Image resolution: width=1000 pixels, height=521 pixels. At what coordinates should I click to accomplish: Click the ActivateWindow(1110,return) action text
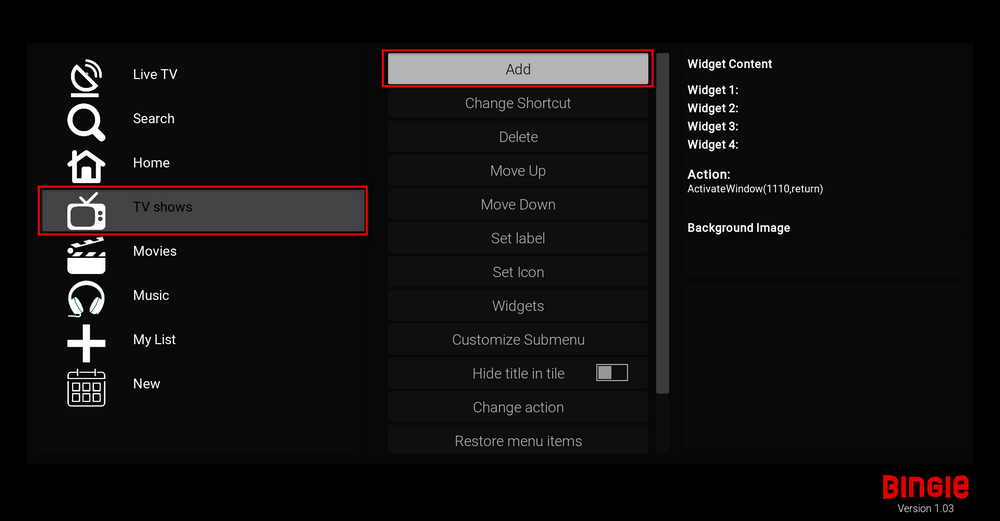(x=755, y=189)
